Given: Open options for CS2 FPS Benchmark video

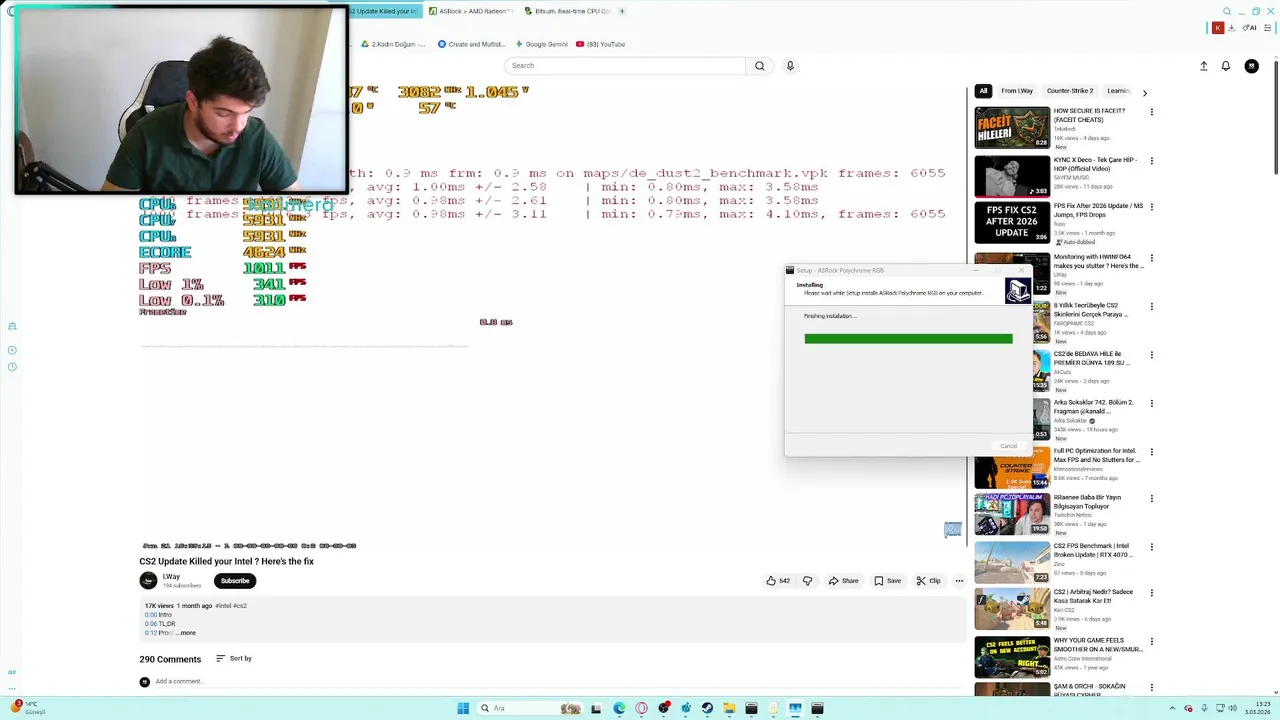Looking at the screenshot, I should coord(1151,547).
